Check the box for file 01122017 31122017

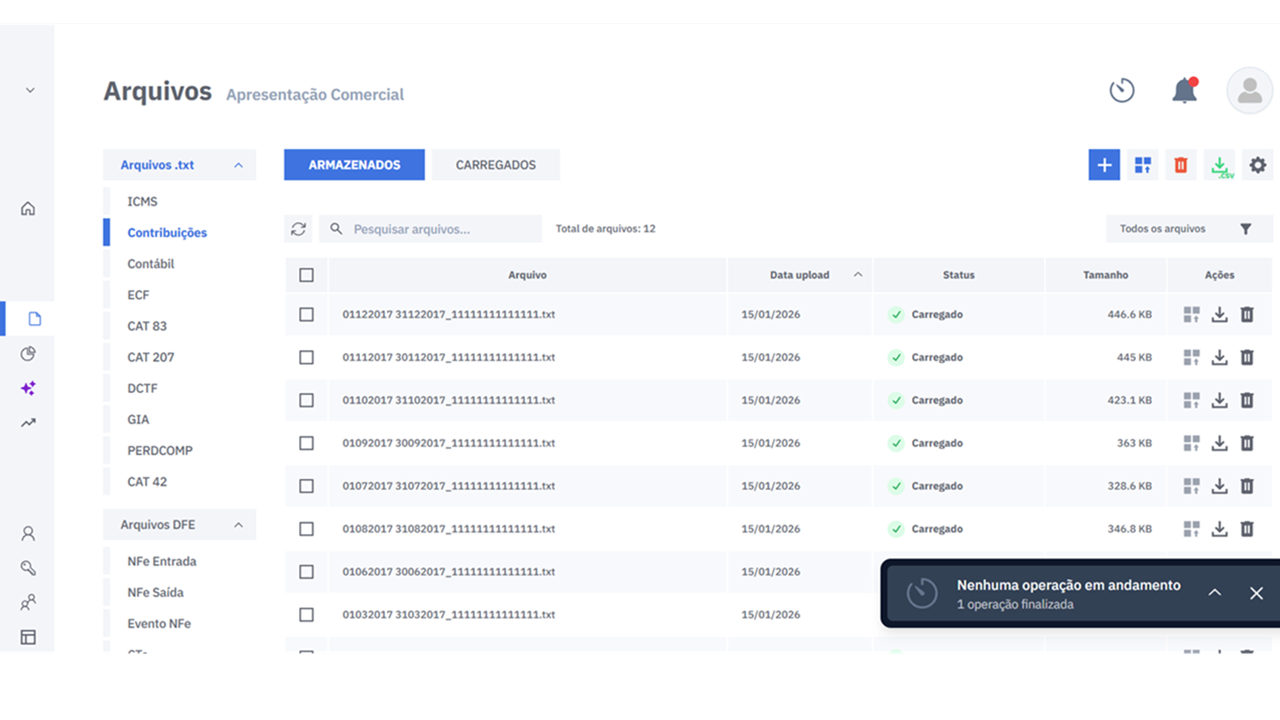(x=306, y=314)
